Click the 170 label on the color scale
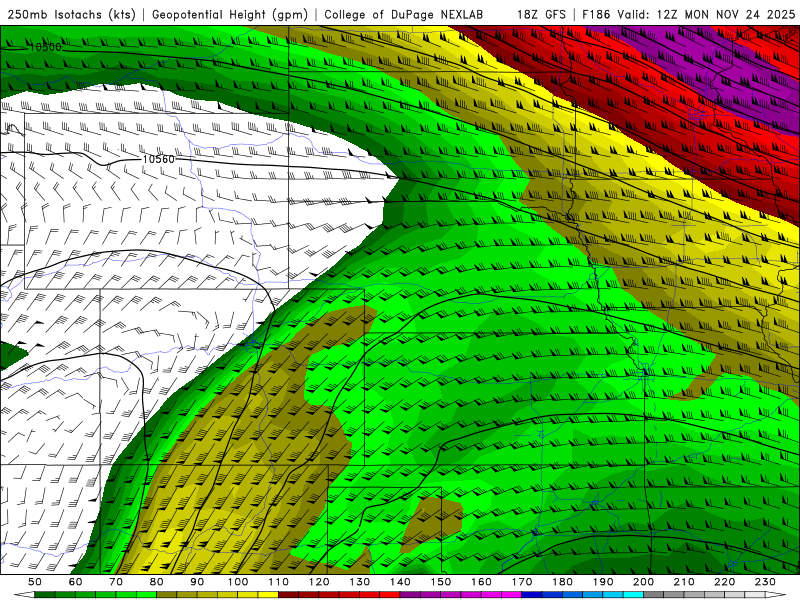The height and width of the screenshot is (600, 800). pos(522,582)
